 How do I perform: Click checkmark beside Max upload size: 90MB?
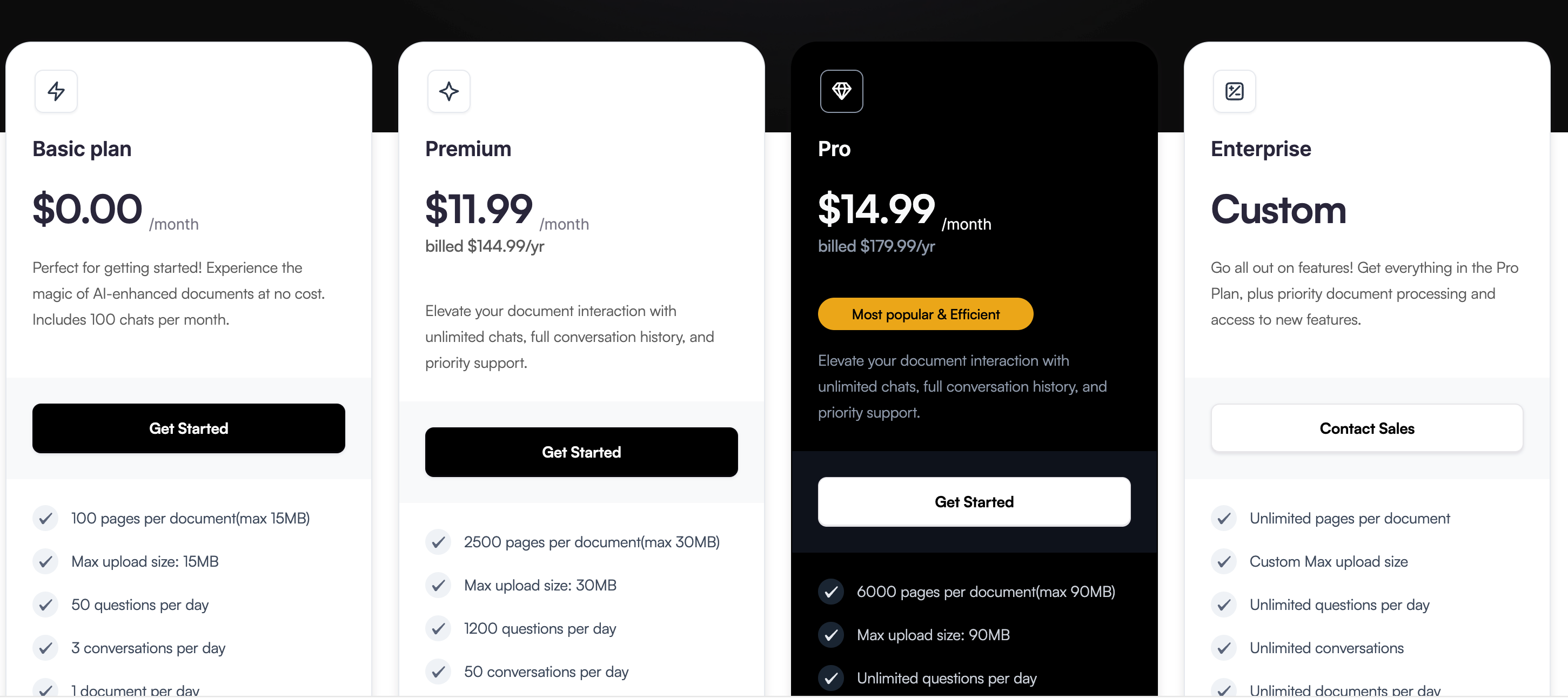[830, 635]
